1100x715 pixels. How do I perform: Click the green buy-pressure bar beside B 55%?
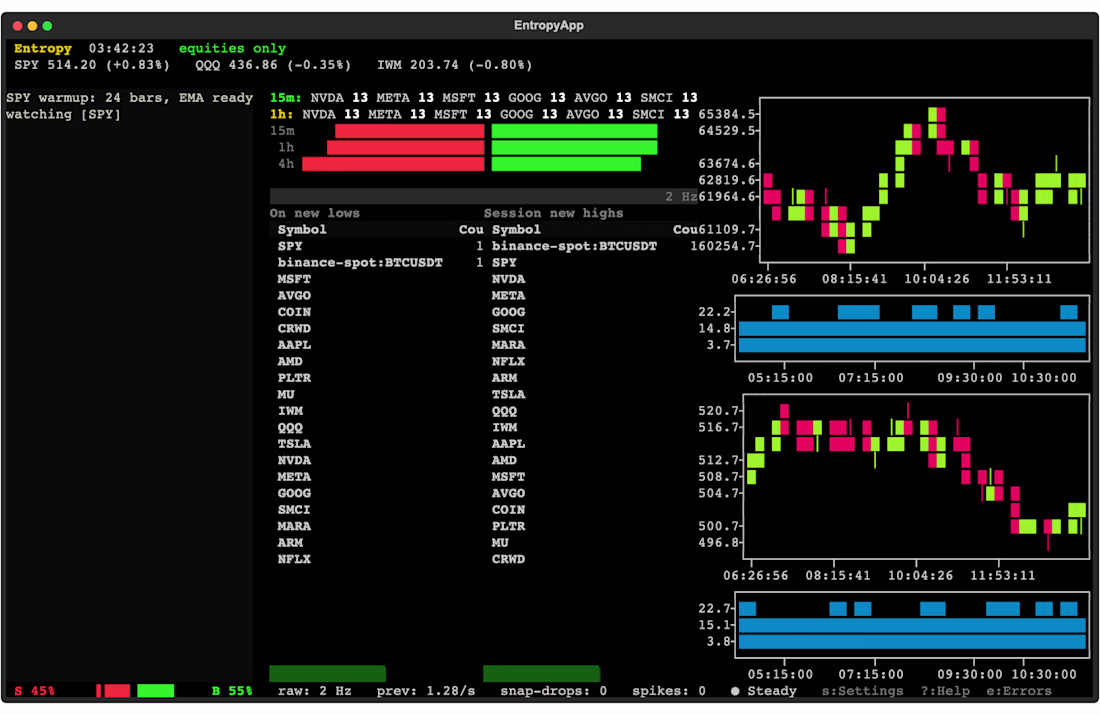(156, 691)
